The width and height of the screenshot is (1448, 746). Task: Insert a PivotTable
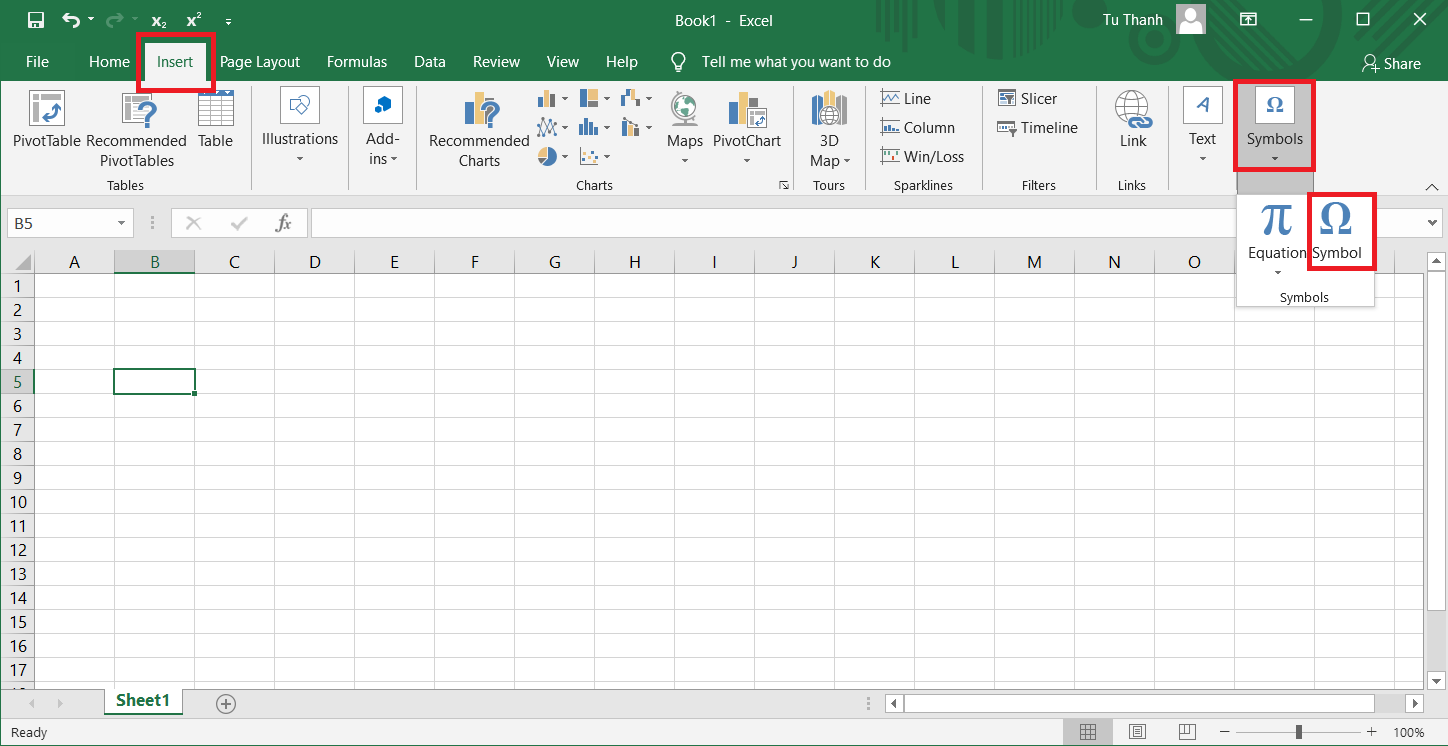pyautogui.click(x=47, y=119)
